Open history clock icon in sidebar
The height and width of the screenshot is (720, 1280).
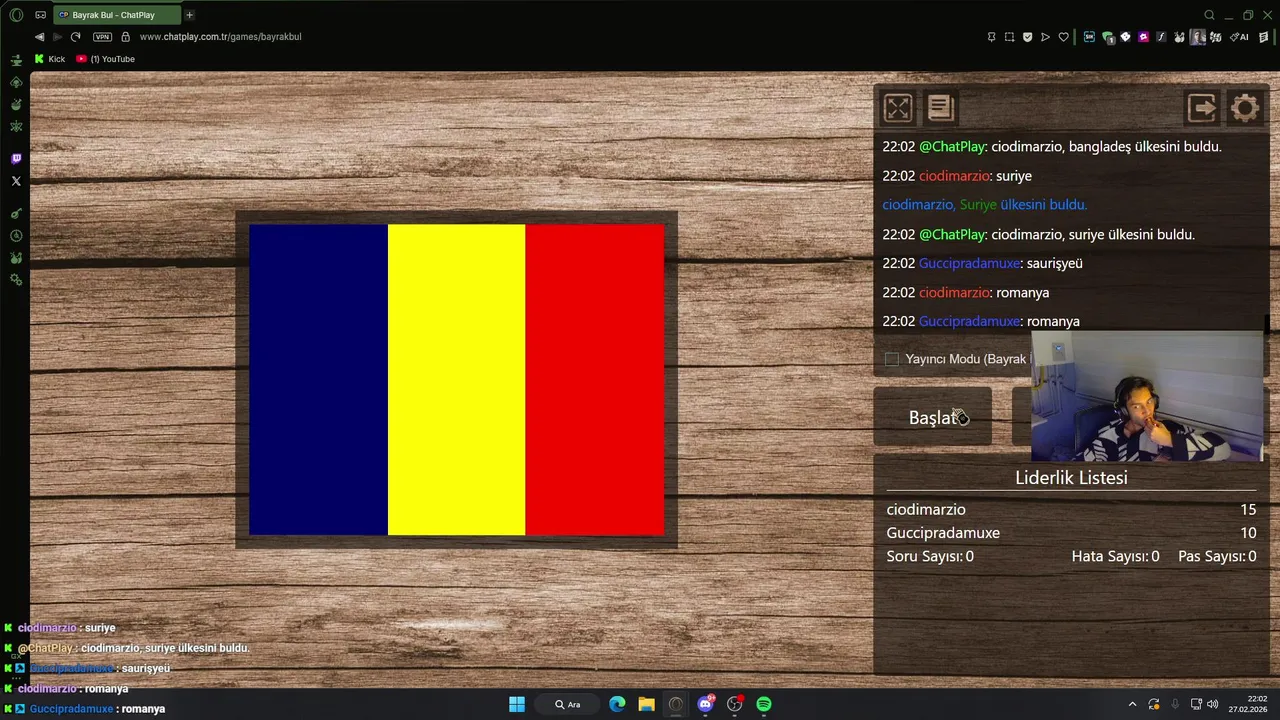pyautogui.click(x=16, y=236)
